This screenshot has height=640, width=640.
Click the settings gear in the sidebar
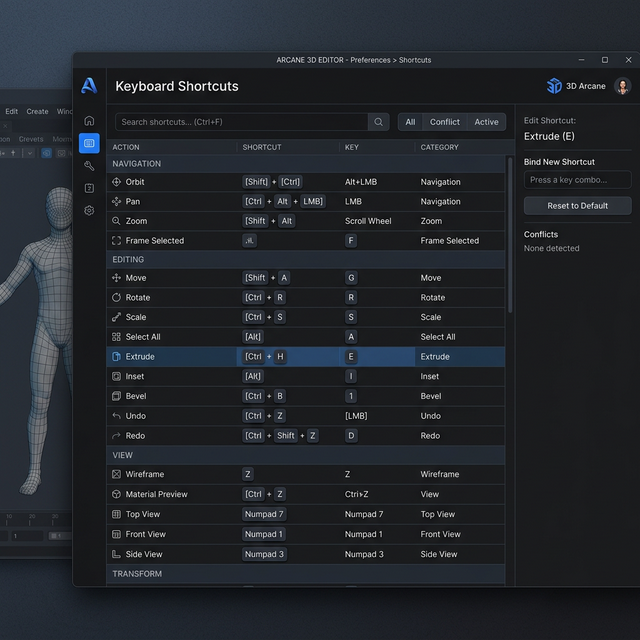coord(89,211)
